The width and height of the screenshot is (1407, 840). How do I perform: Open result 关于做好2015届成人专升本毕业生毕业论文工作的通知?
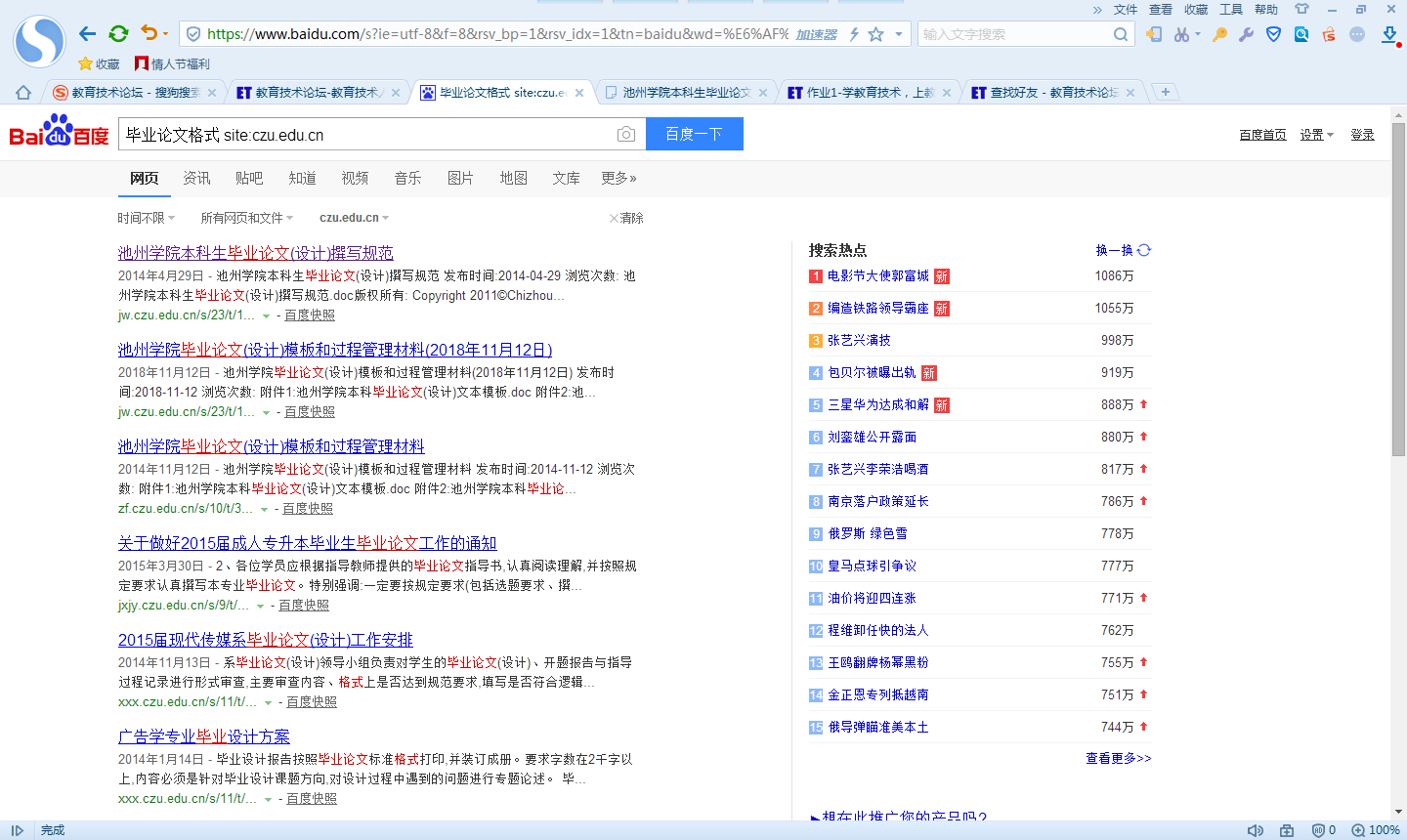click(308, 543)
